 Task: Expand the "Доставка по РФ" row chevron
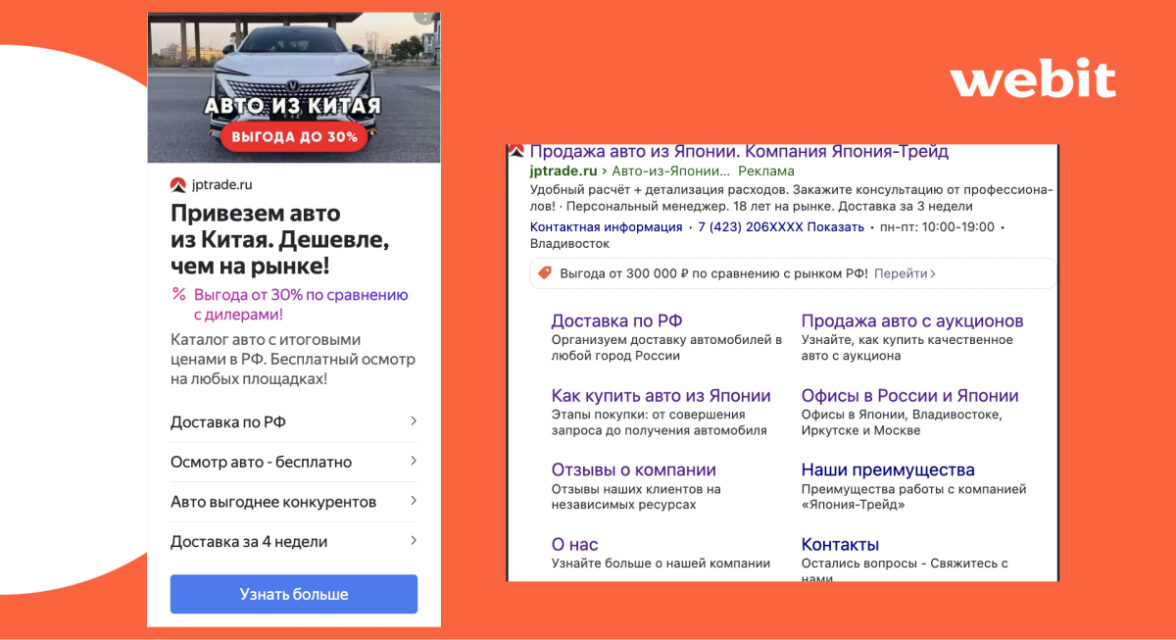tap(413, 421)
